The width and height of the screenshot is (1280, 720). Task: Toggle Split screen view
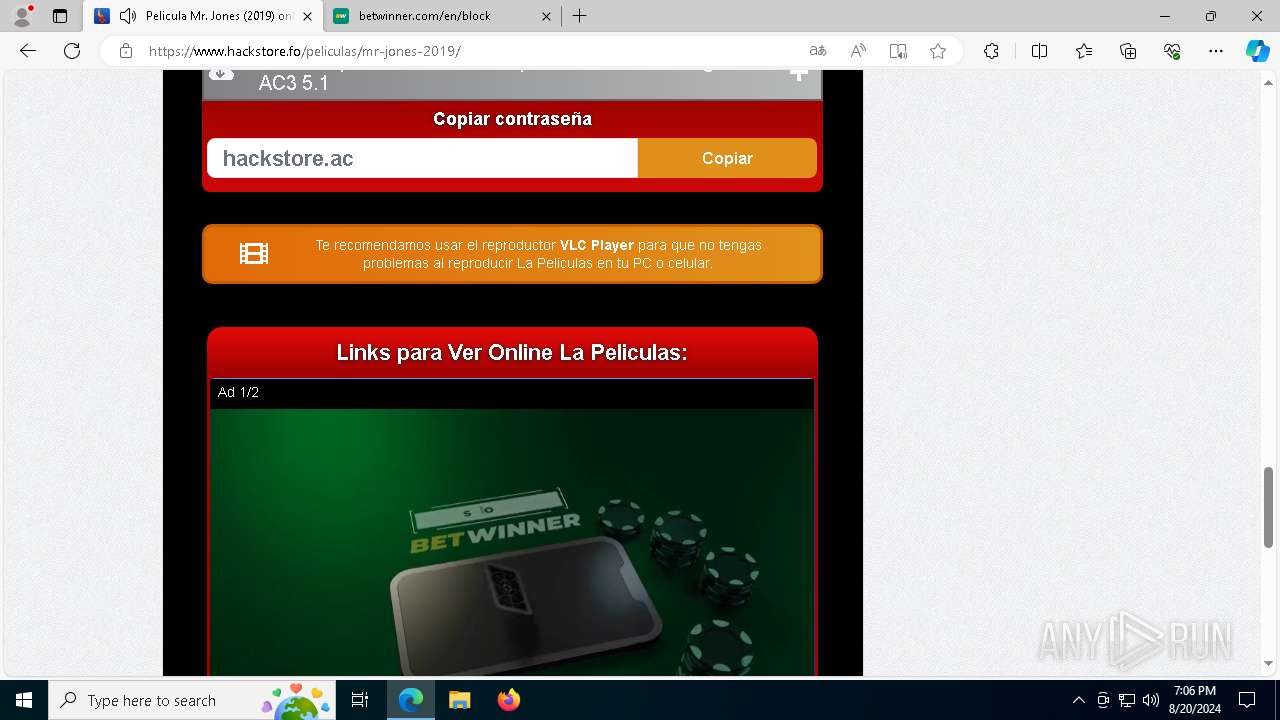coord(1039,51)
